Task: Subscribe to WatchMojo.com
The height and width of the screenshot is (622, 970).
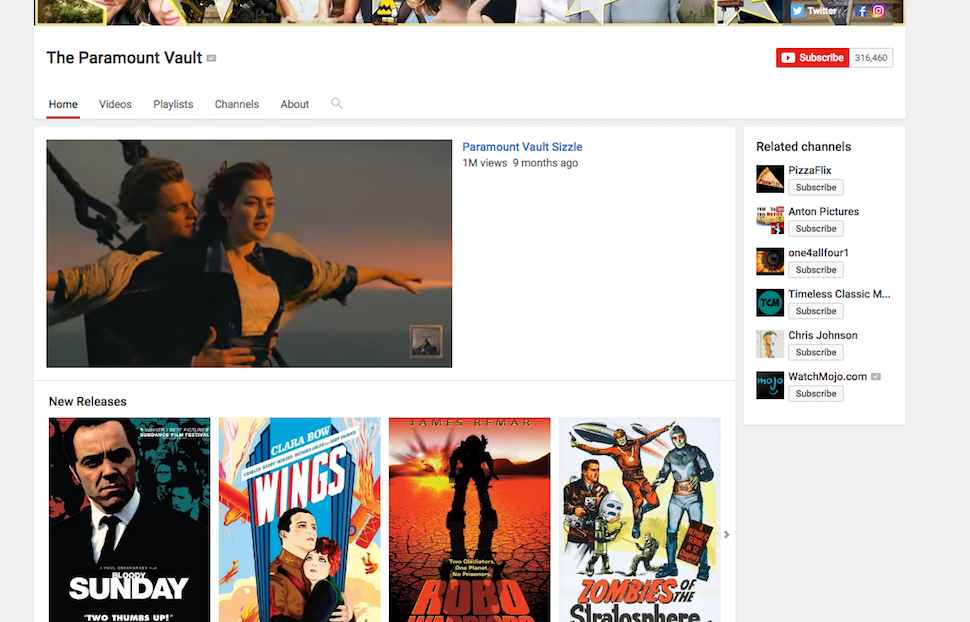Action: pyautogui.click(x=815, y=394)
